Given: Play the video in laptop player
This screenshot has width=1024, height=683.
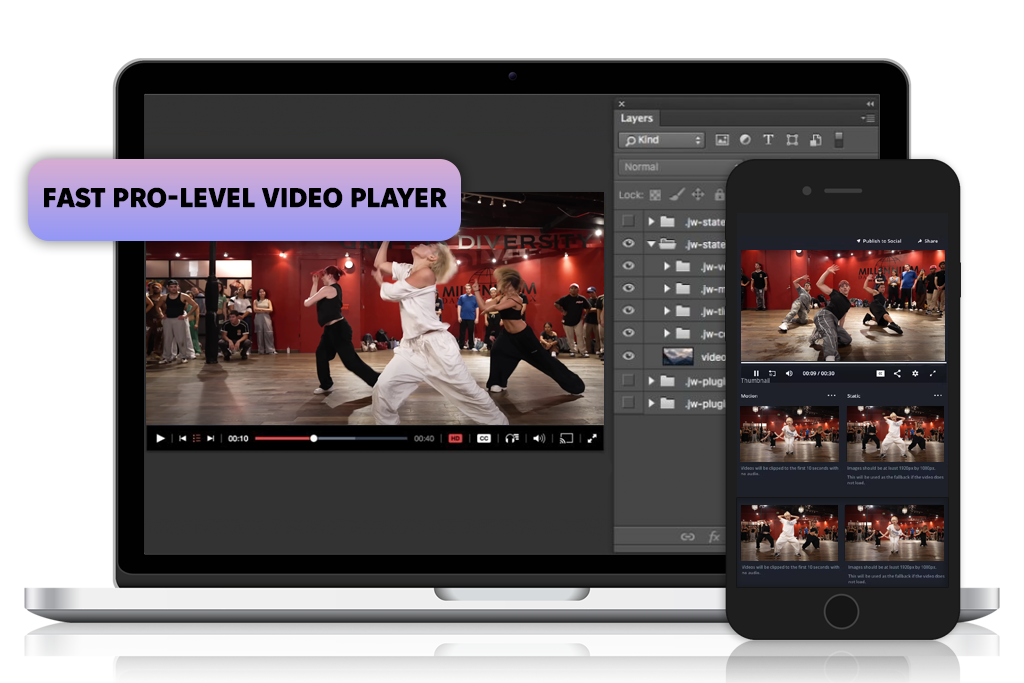Looking at the screenshot, I should coord(160,438).
